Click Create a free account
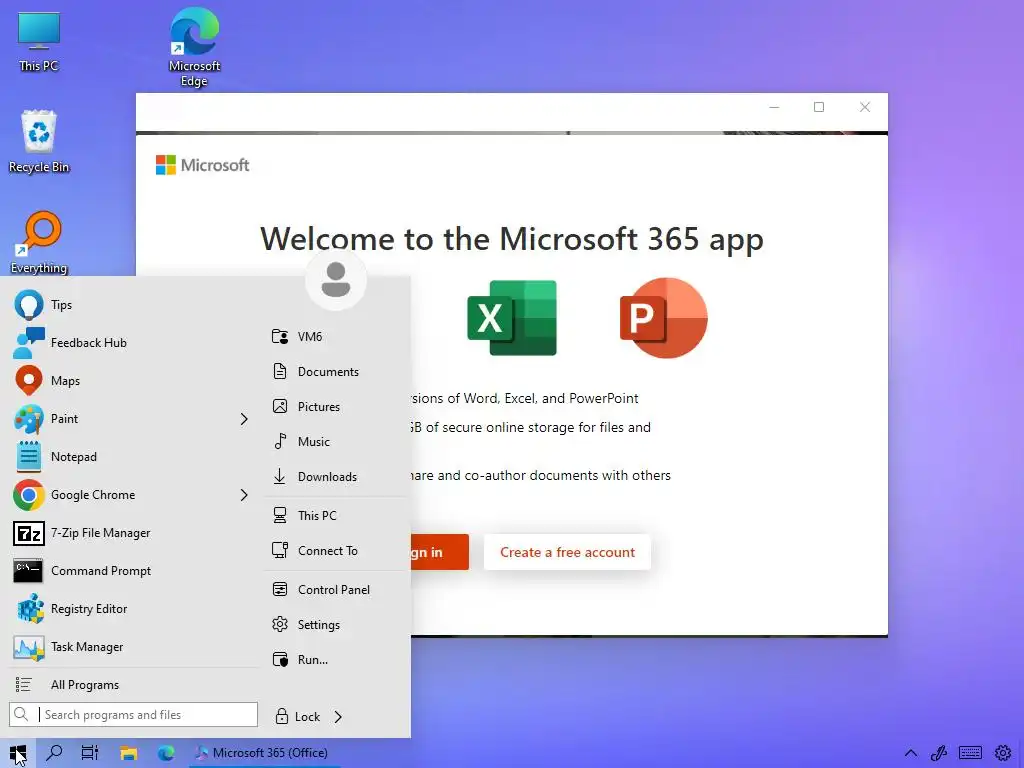 [x=567, y=552]
